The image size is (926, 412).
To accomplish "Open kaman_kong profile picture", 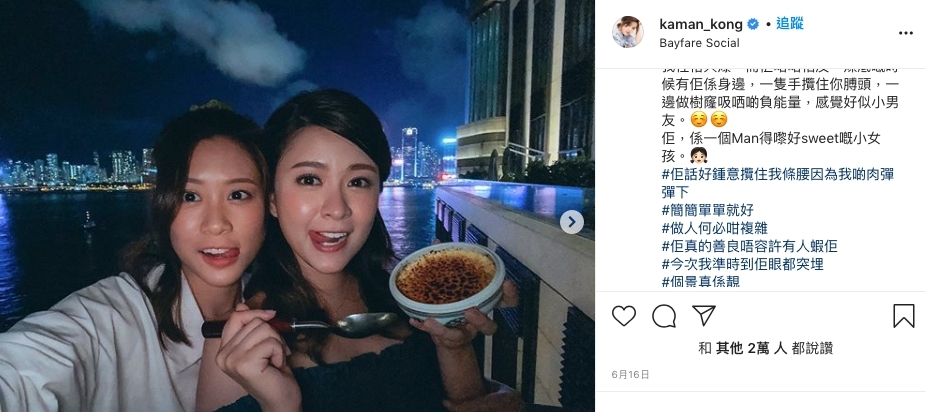I will click(628, 32).
